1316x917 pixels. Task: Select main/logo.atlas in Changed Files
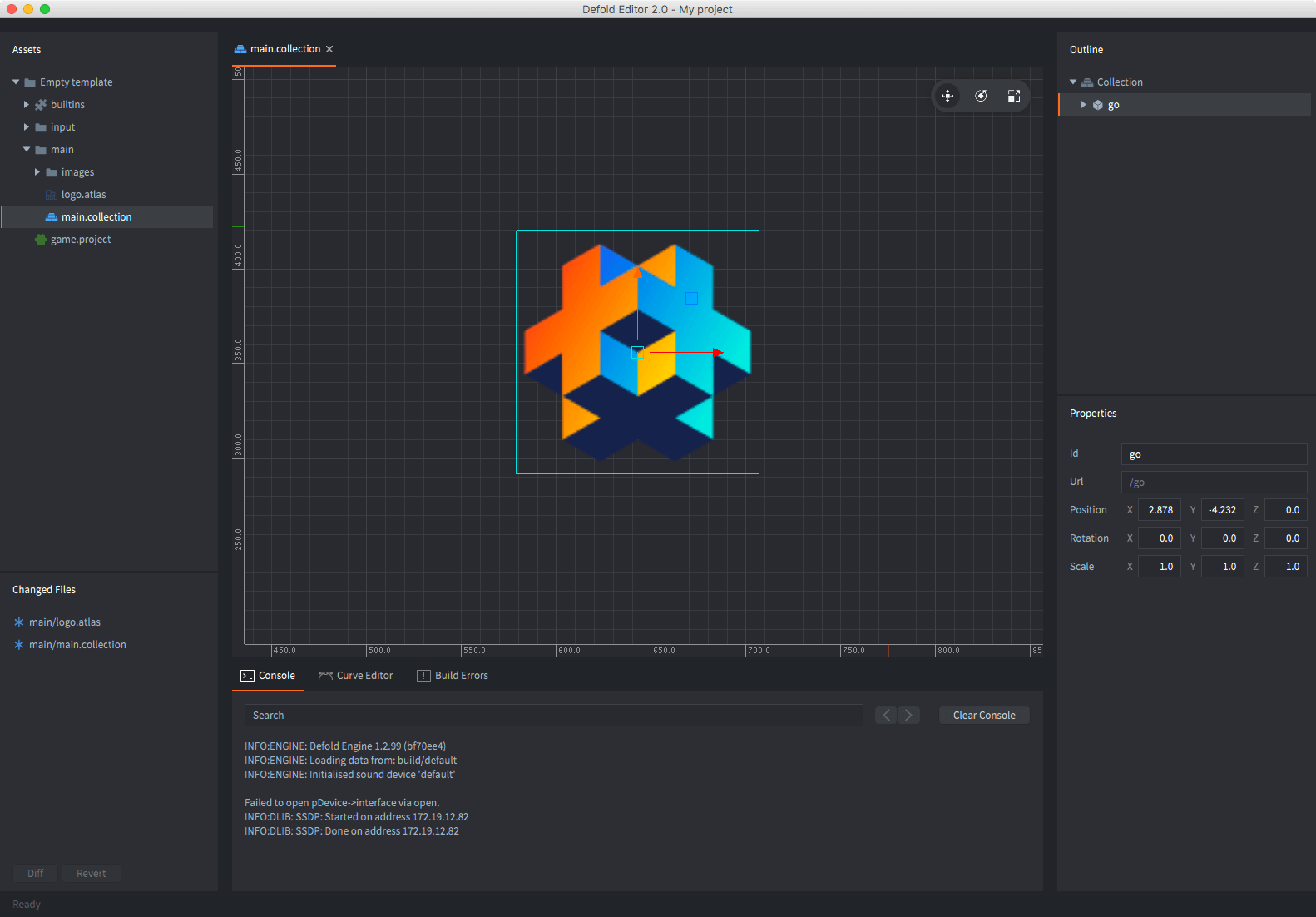(65, 622)
